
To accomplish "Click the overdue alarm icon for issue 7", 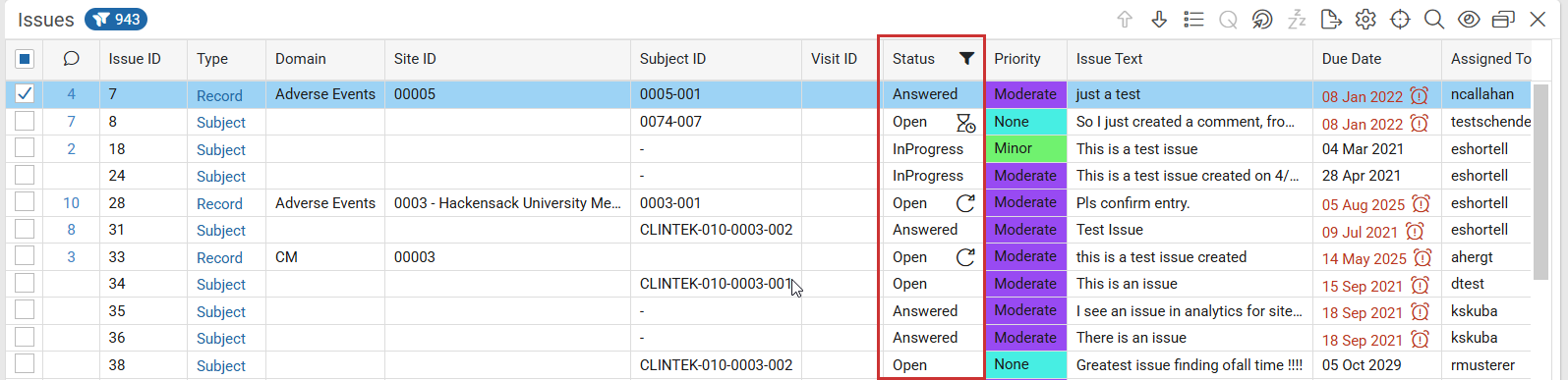I will (x=1419, y=95).
